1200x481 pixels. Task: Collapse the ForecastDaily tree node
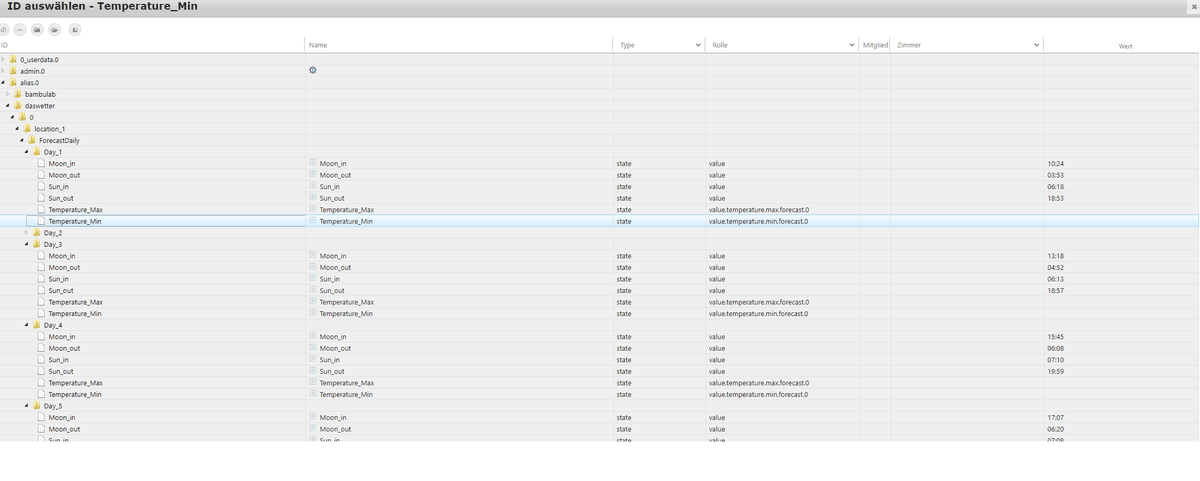(22, 140)
